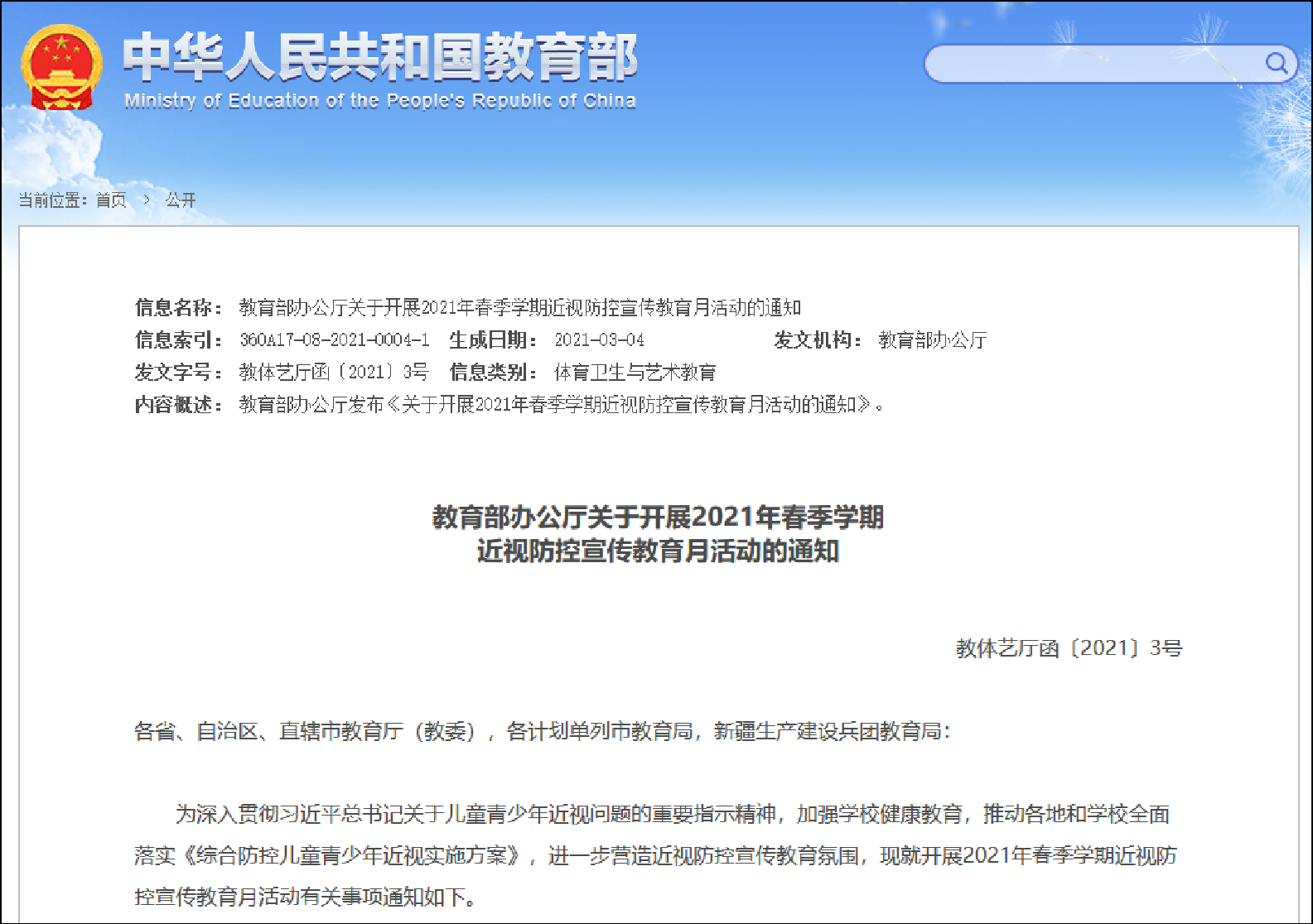Go to 首页 in the breadcrumb

coord(112,200)
